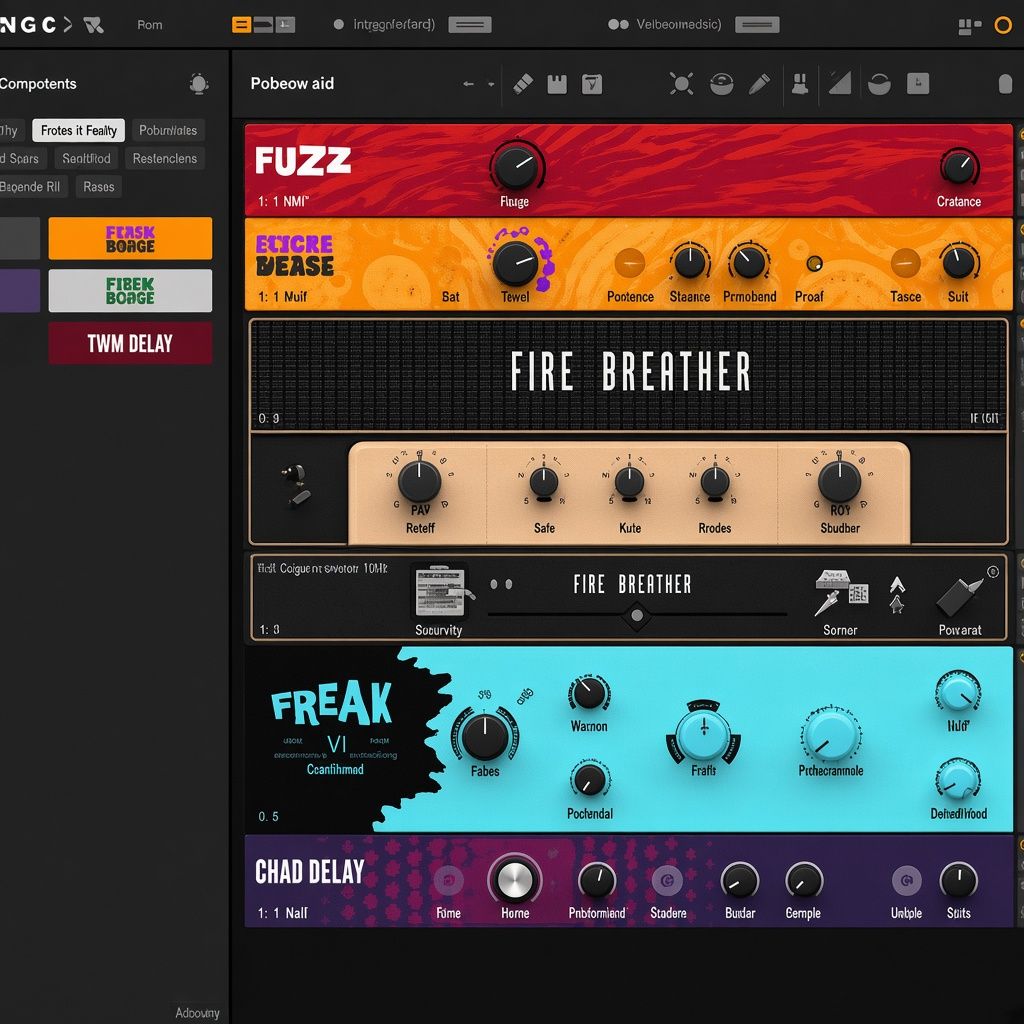
Task: Click the half-circle bowl icon in toolbar
Action: tap(879, 84)
